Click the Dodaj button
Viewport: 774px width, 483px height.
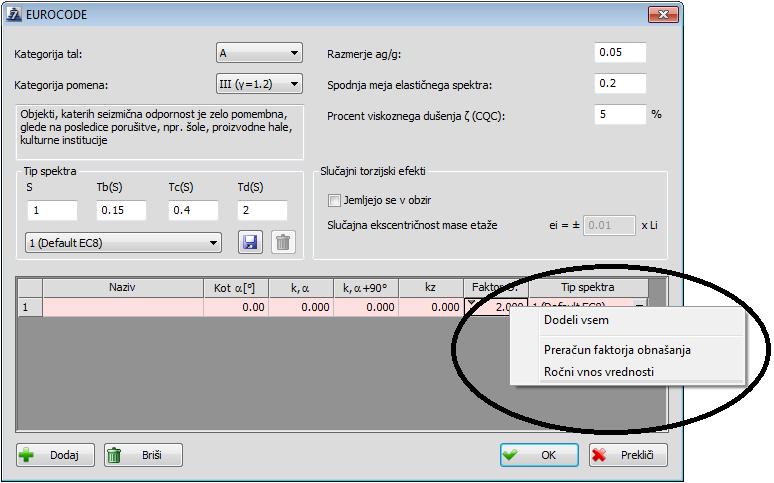point(55,455)
